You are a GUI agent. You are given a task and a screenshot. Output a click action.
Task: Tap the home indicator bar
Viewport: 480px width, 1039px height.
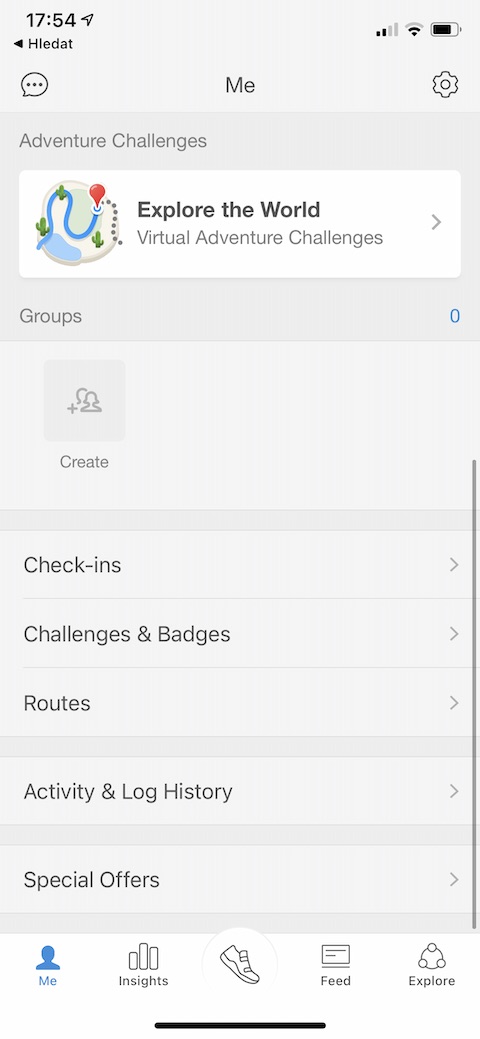240,1025
